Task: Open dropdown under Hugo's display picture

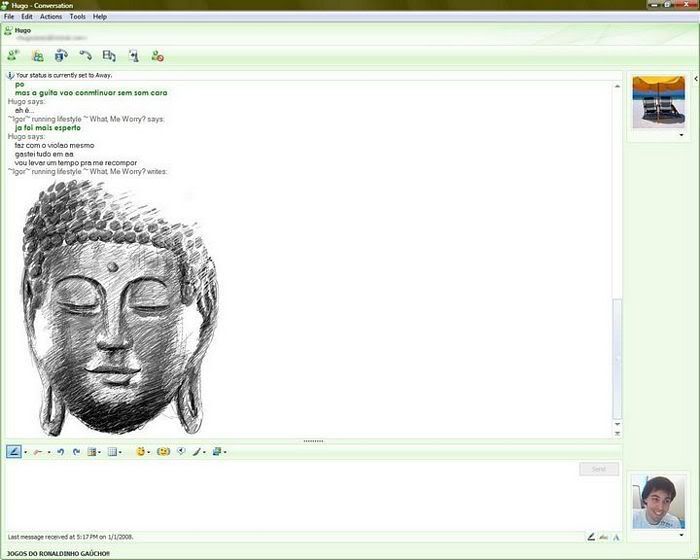Action: 681,135
